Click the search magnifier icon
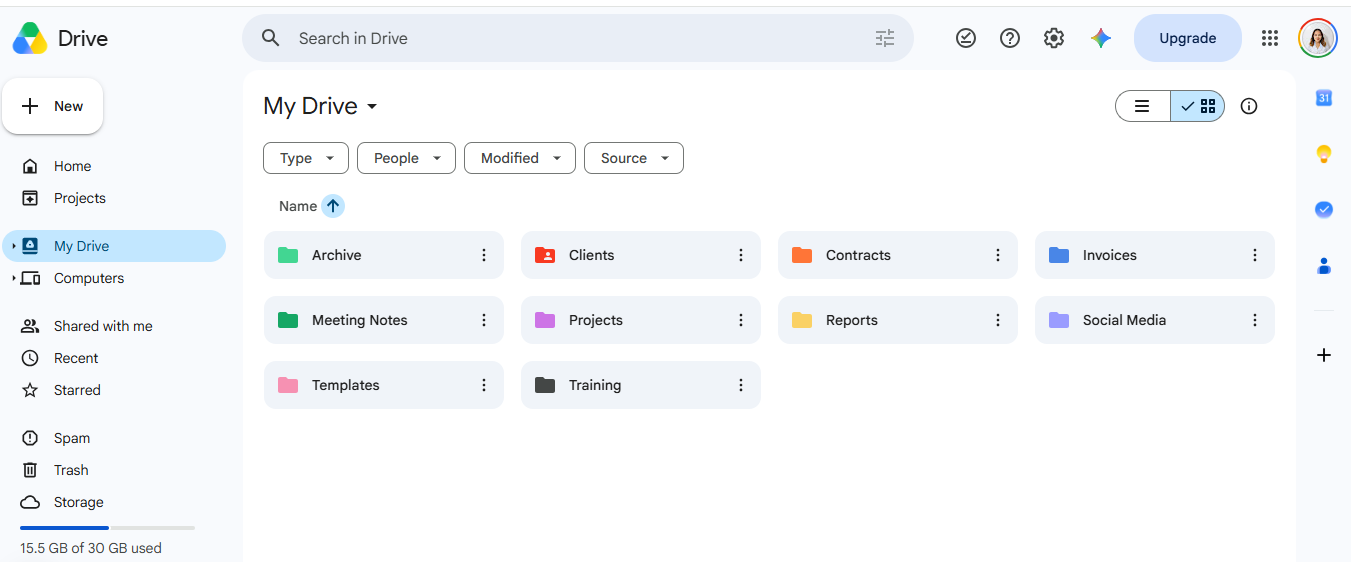1351x562 pixels. pyautogui.click(x=270, y=38)
